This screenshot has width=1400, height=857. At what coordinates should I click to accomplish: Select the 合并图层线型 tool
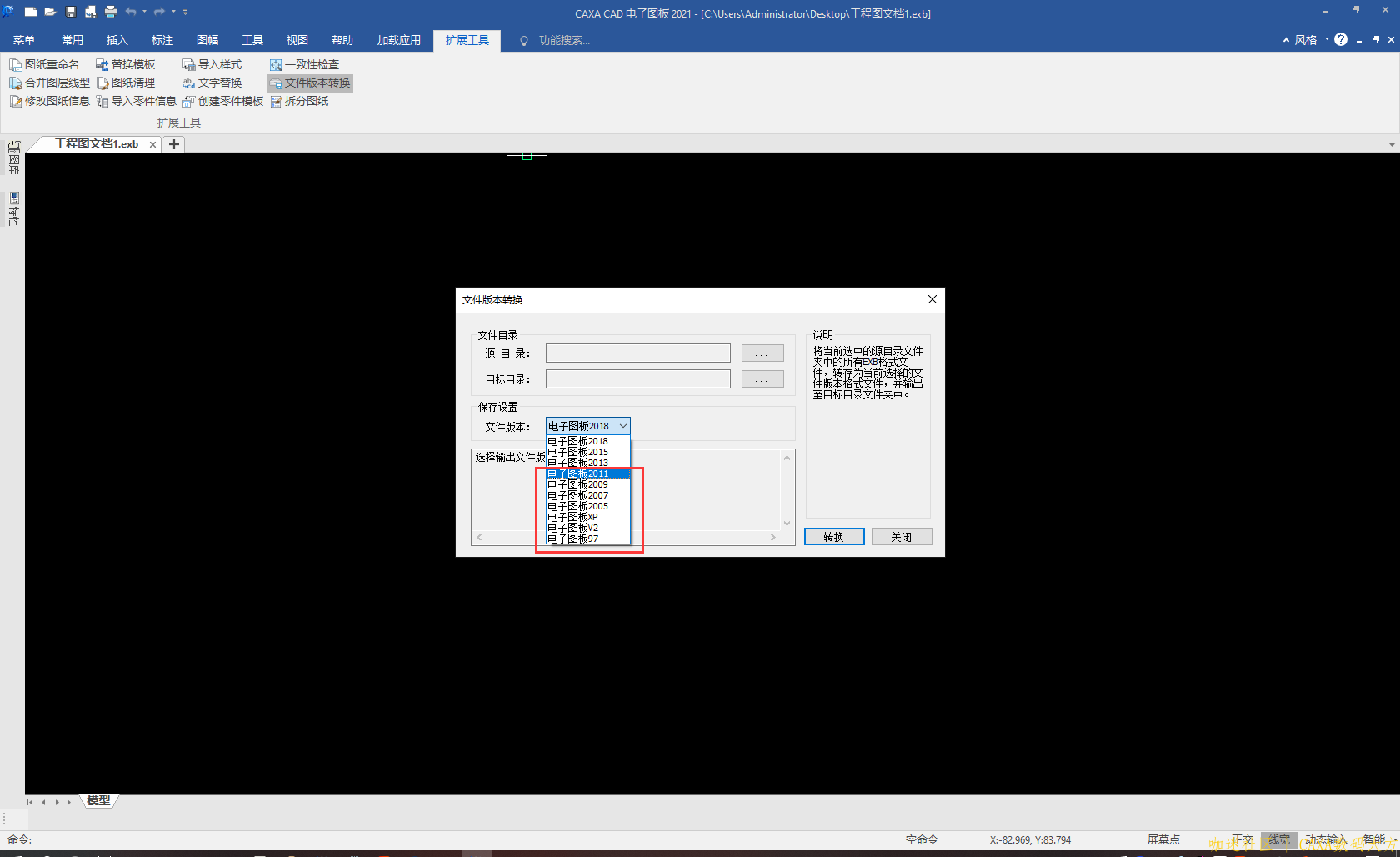tap(49, 83)
